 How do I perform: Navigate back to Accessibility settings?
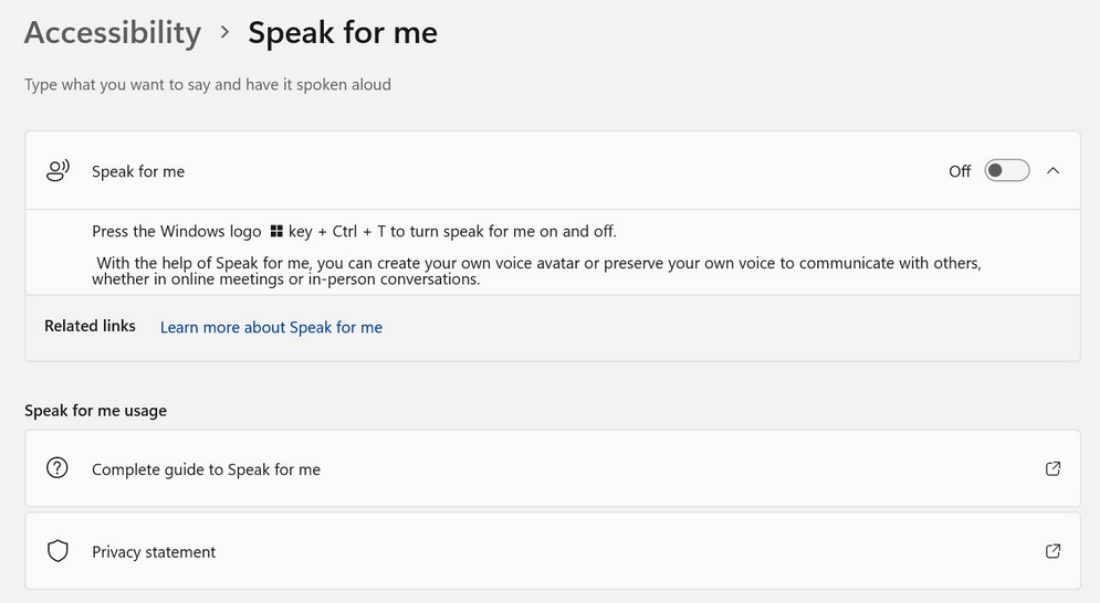[113, 32]
